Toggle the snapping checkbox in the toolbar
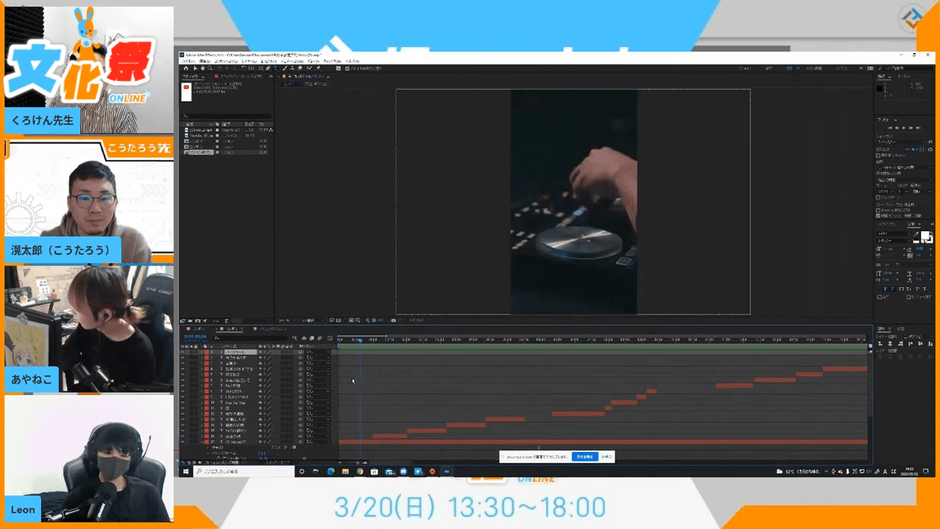The width and height of the screenshot is (940, 529). (x=338, y=68)
